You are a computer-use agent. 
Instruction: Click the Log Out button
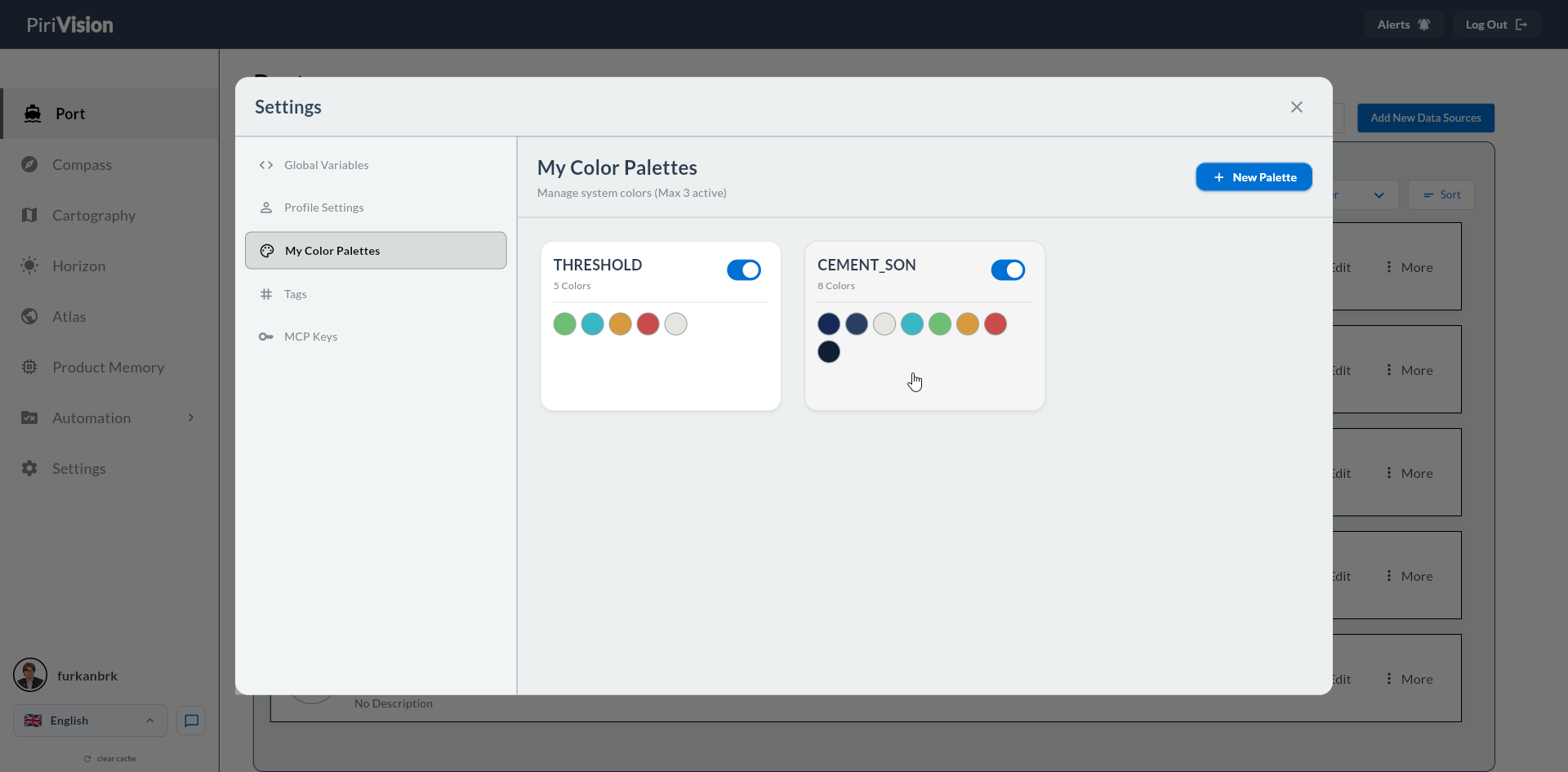[x=1496, y=25]
